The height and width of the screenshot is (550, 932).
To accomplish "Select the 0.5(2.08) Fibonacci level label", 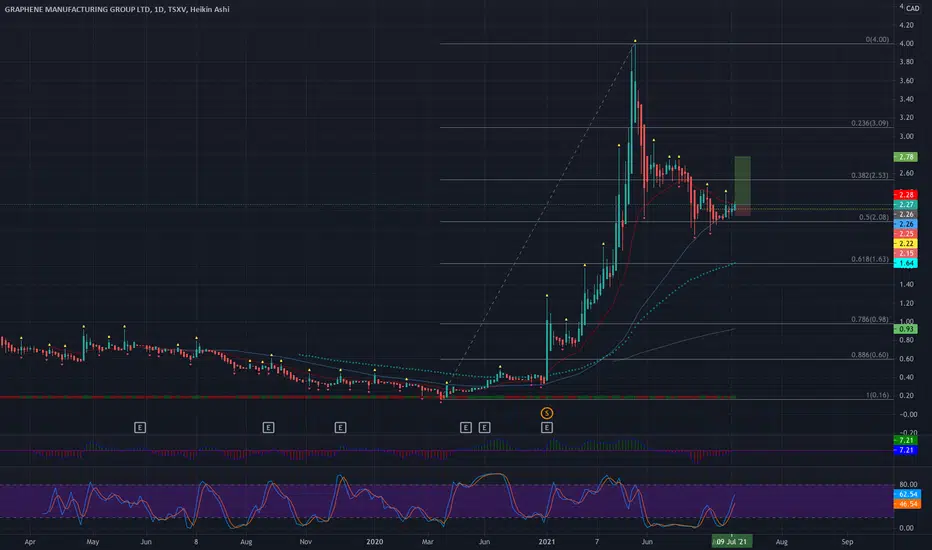I will click(x=874, y=217).
